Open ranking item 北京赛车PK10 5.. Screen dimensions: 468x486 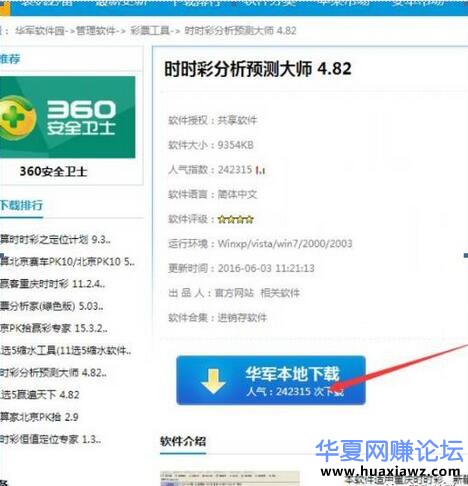[x=67, y=262]
